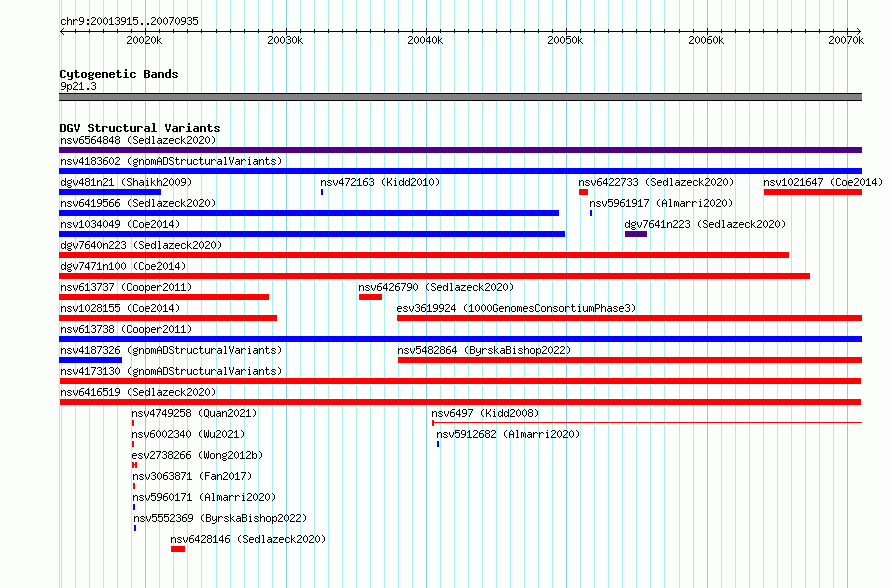
Task: Click the Cytogenetic Bands track title
Action: pyautogui.click(x=119, y=74)
